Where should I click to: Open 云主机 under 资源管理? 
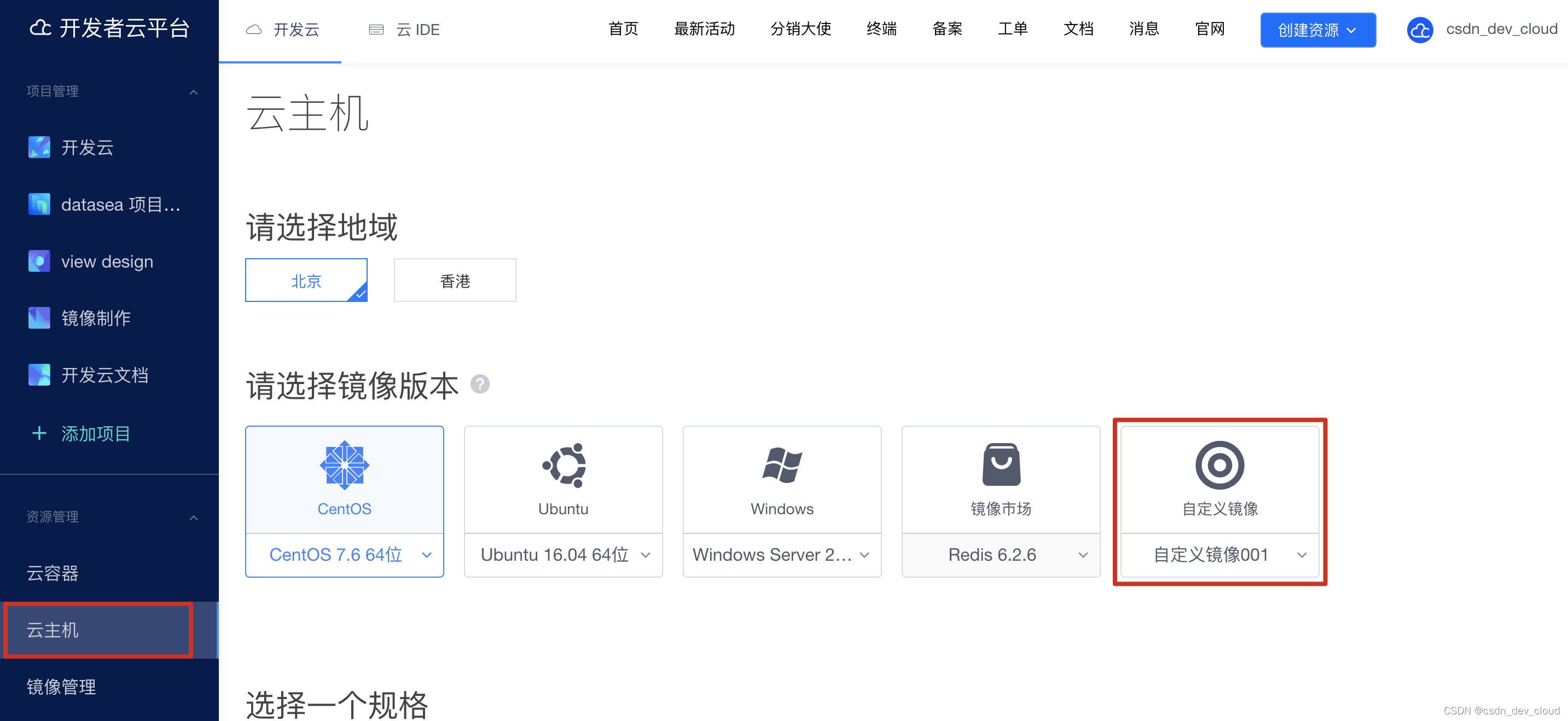109,630
